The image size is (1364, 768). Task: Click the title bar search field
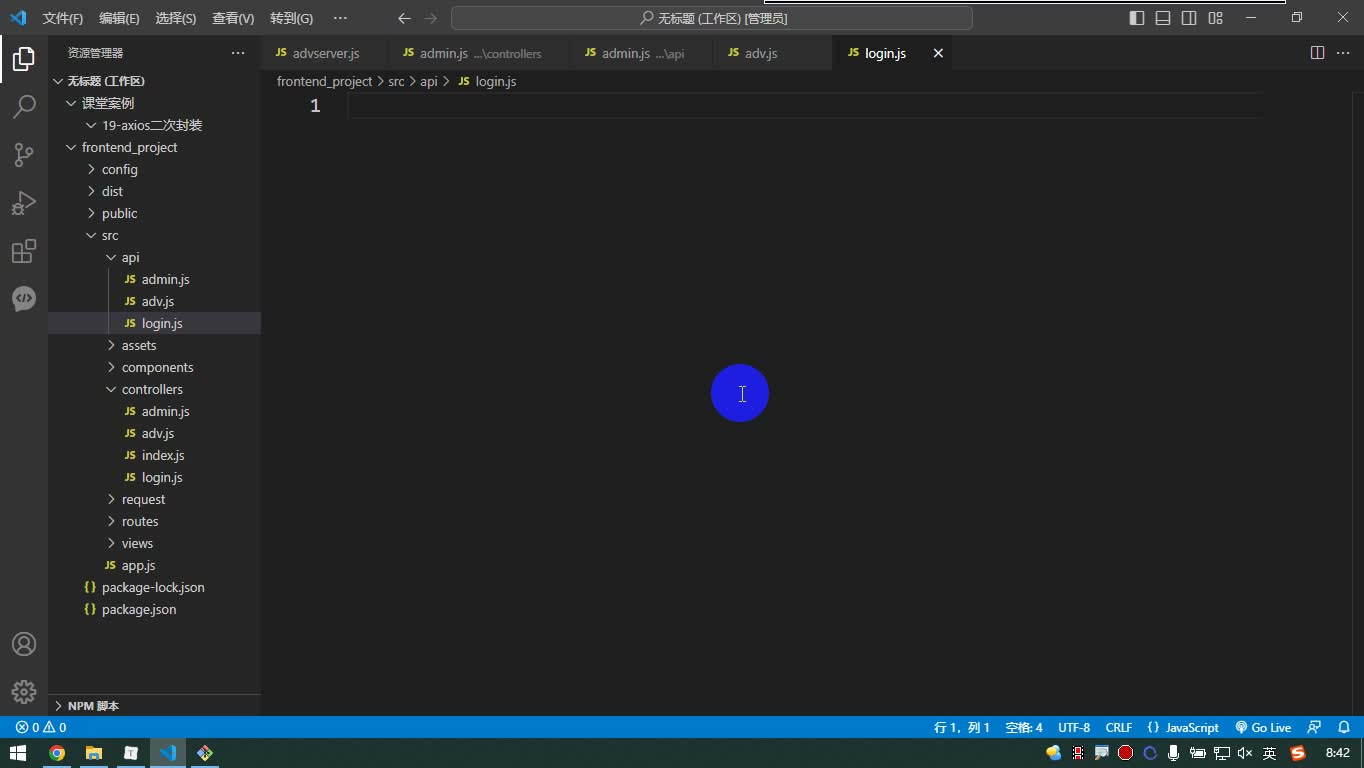point(712,18)
